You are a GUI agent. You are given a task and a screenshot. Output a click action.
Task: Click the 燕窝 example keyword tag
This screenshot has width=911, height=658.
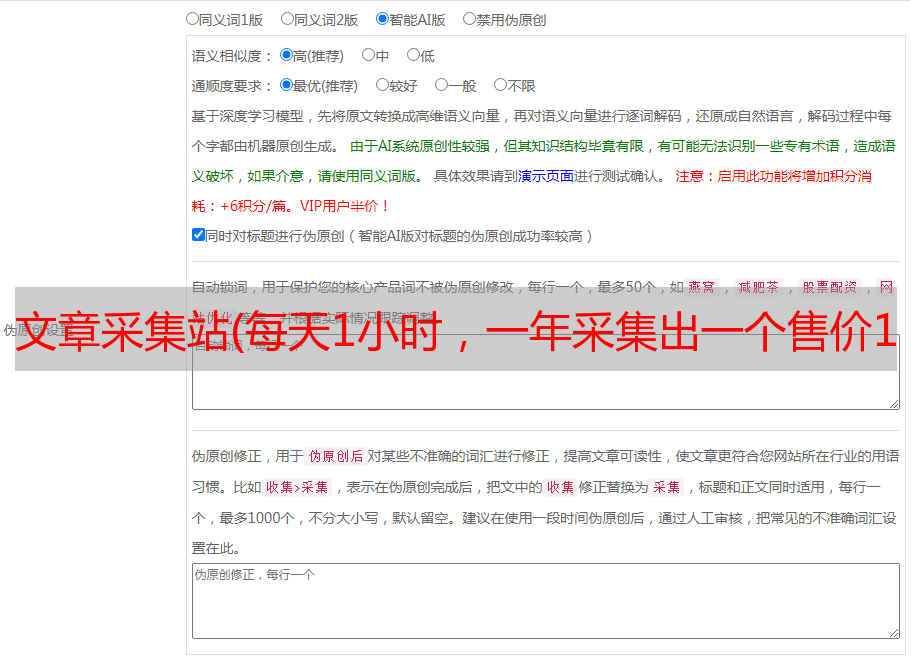(x=701, y=287)
